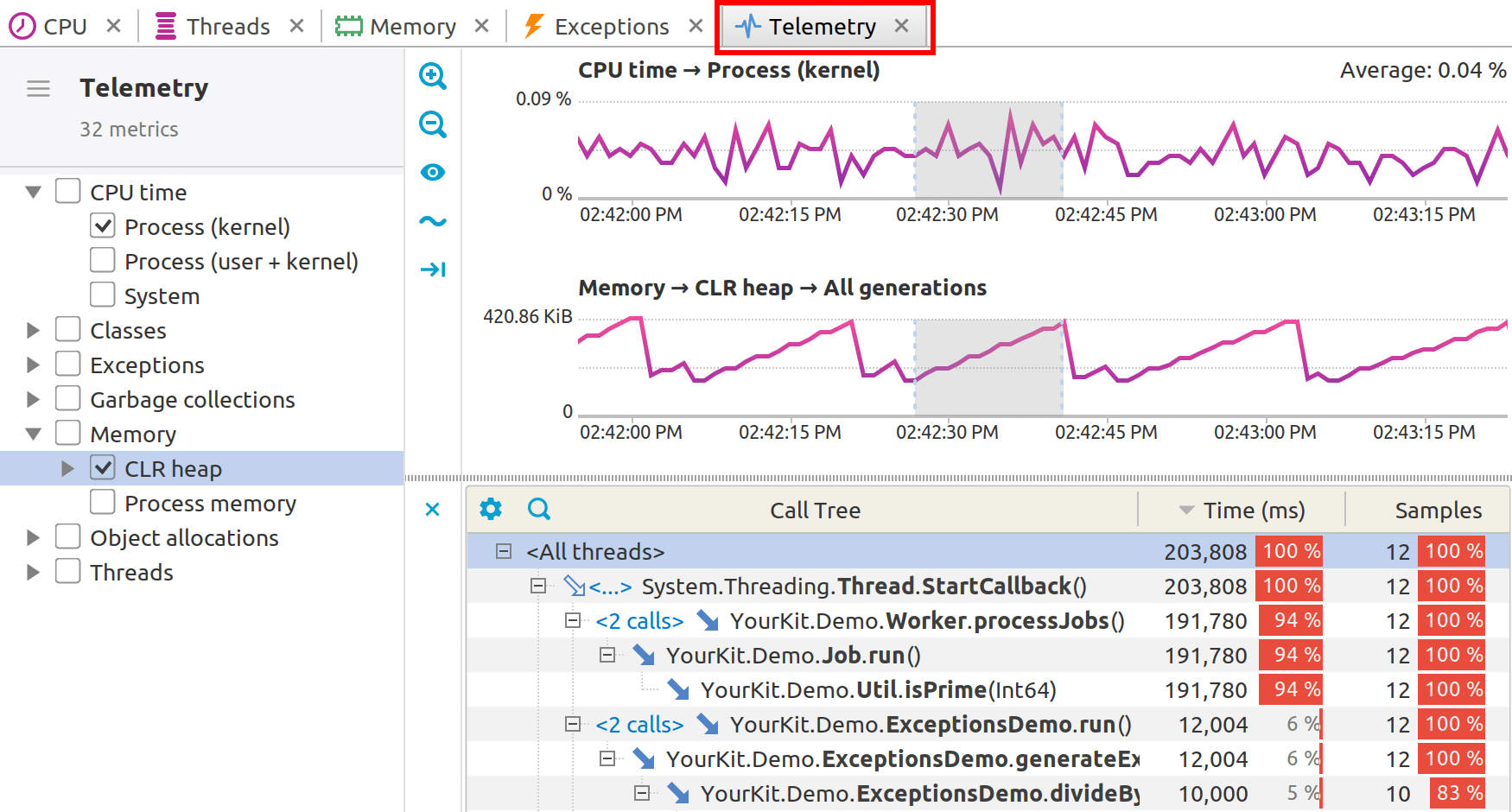Uncheck the Process (kernel) metric
Viewport: 1512px width, 812px height.
103,225
